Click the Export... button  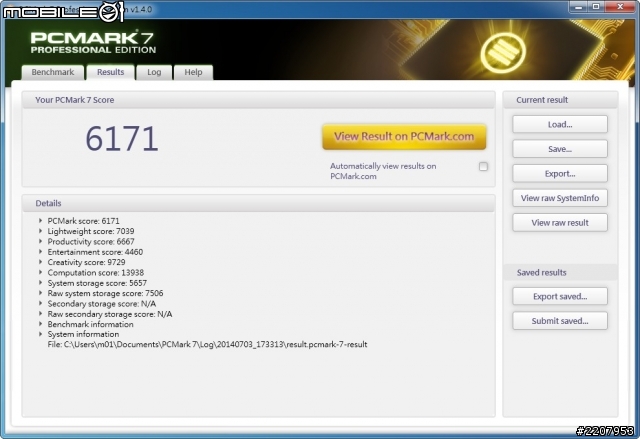pyautogui.click(x=560, y=173)
